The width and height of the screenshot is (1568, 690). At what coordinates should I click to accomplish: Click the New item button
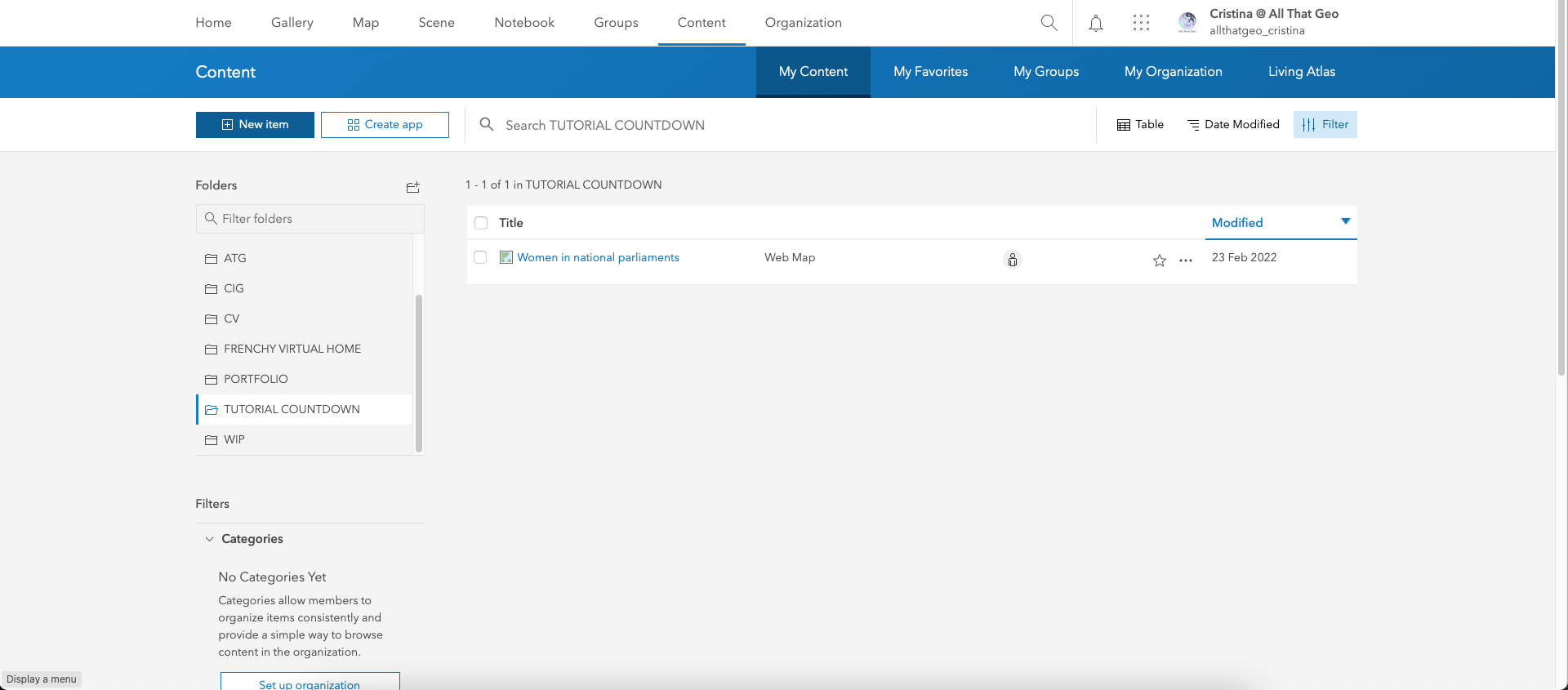click(x=255, y=125)
